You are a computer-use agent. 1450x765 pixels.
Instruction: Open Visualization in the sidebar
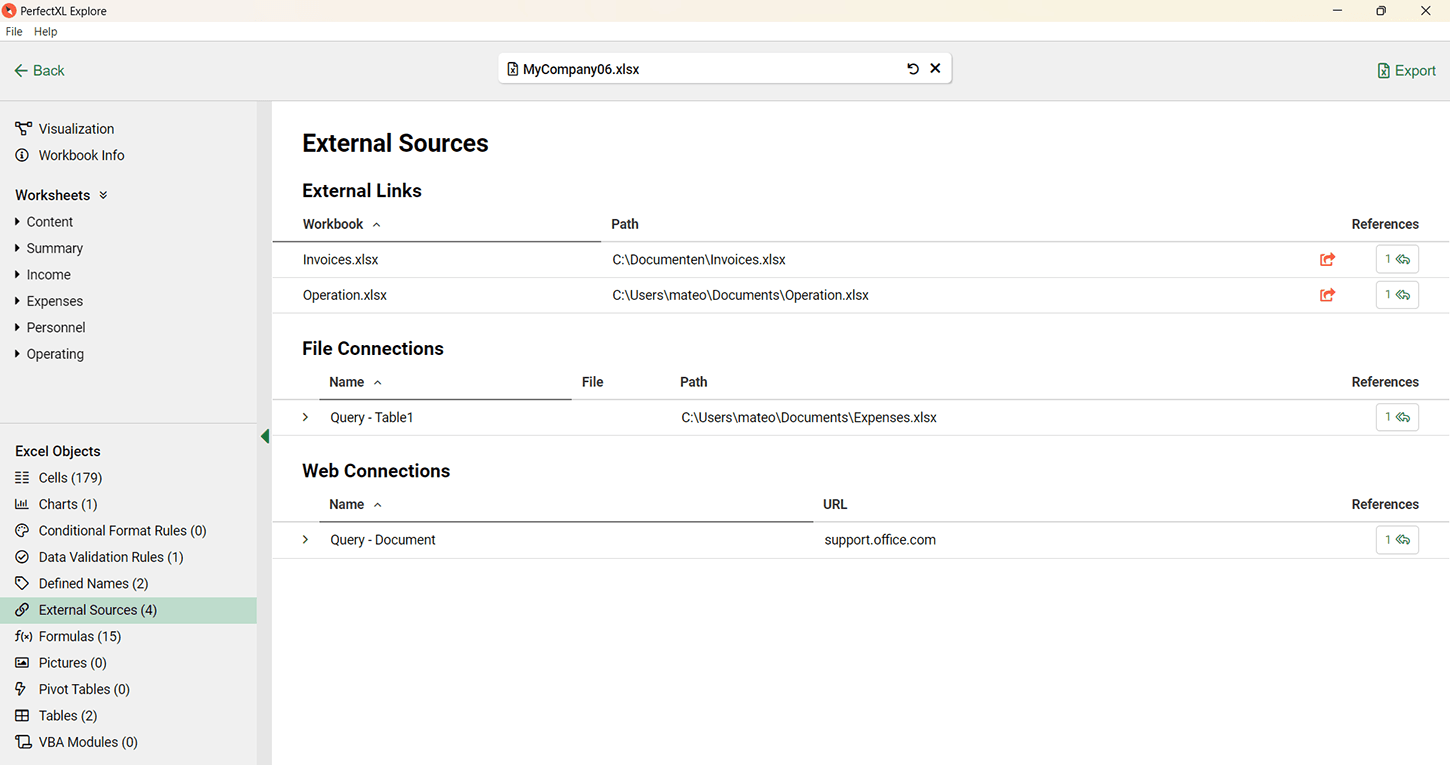point(76,129)
